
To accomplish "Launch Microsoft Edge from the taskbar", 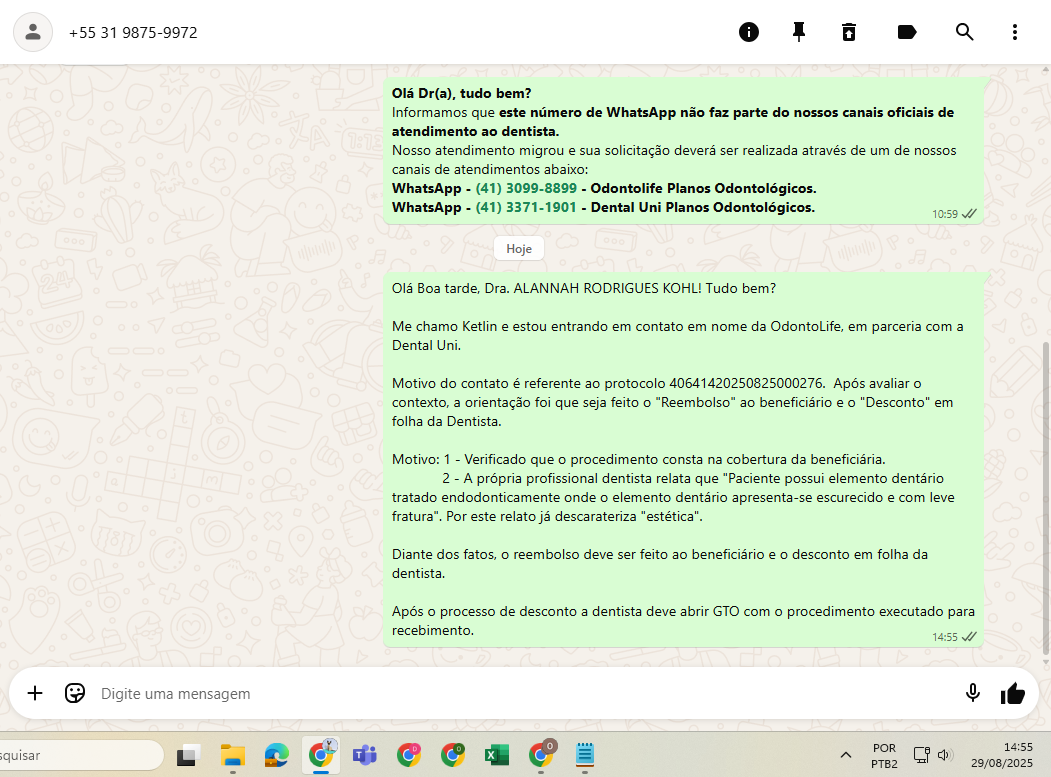I will [x=276, y=756].
